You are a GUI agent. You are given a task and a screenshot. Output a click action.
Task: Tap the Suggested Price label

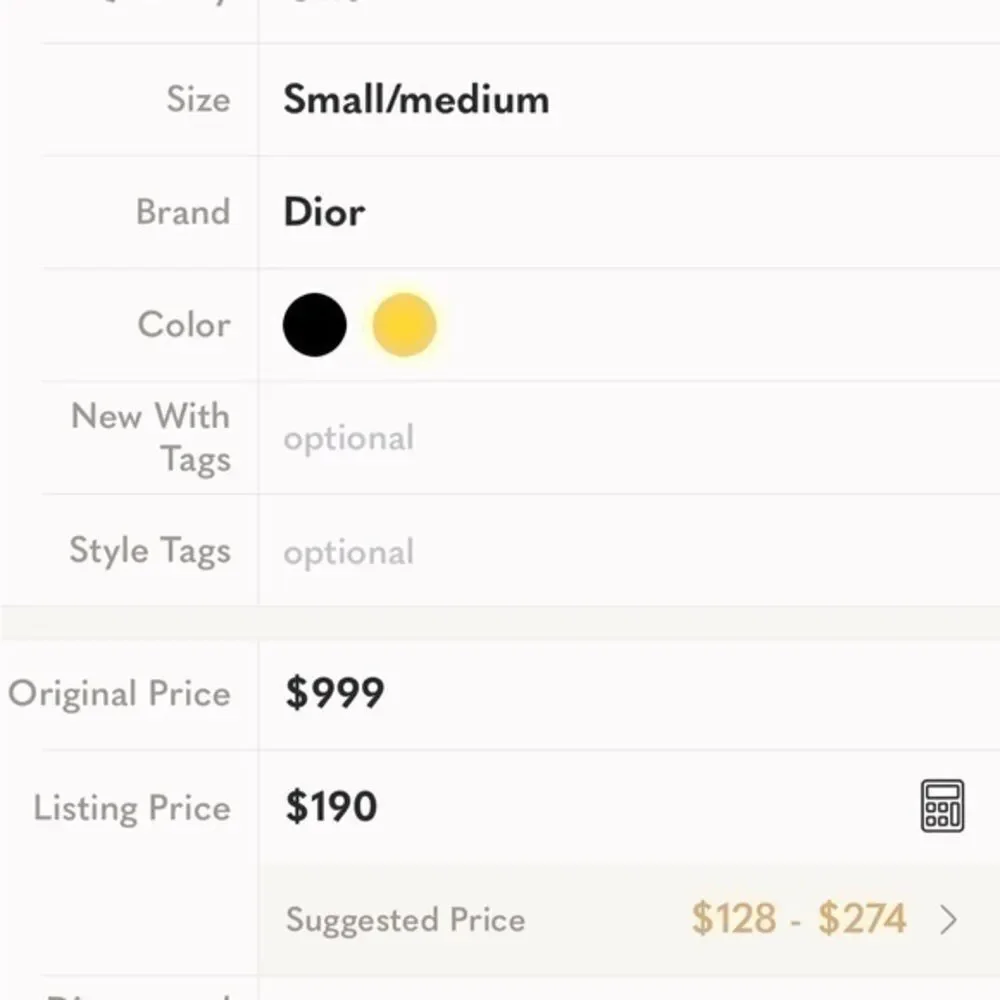[406, 920]
